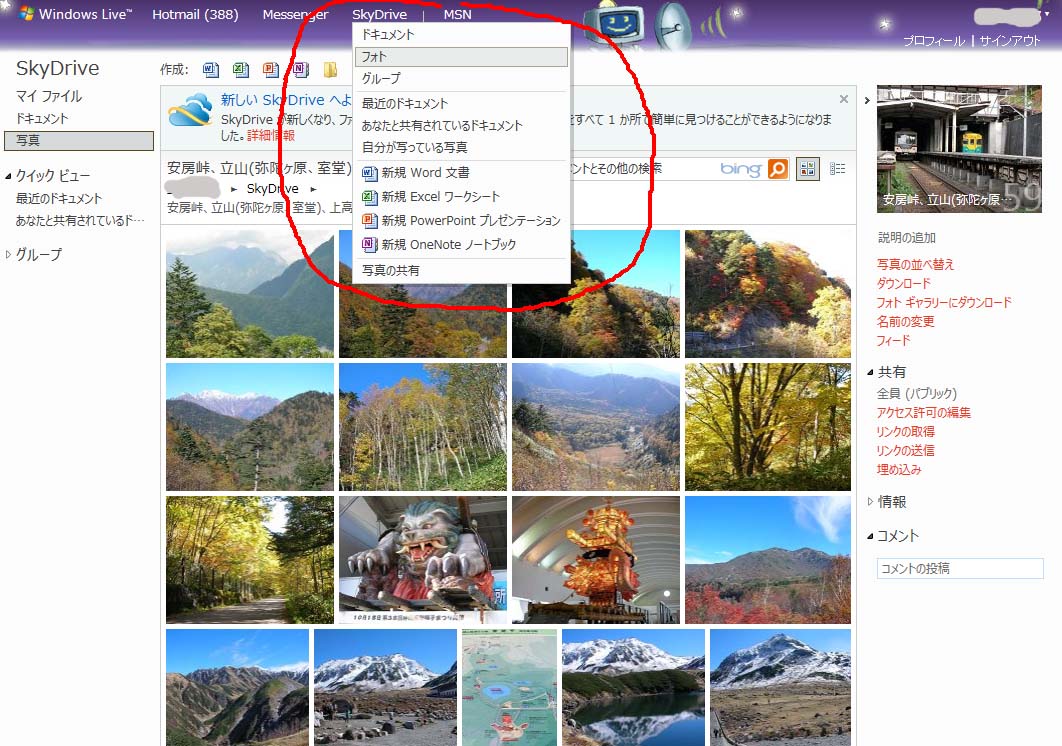1062x746 pixels.
Task: Click the Excel workbook create icon
Action: point(240,69)
